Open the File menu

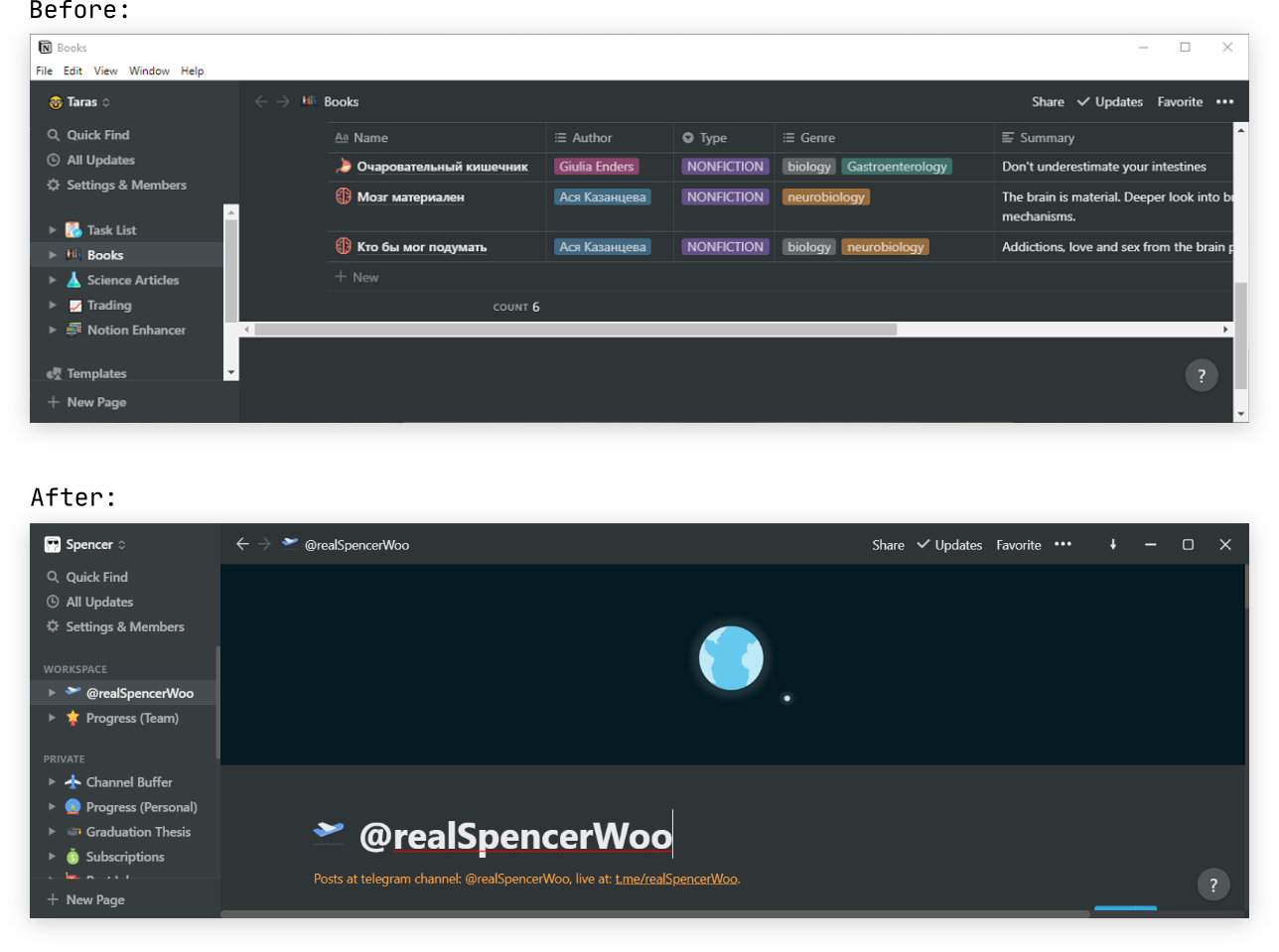pos(44,71)
